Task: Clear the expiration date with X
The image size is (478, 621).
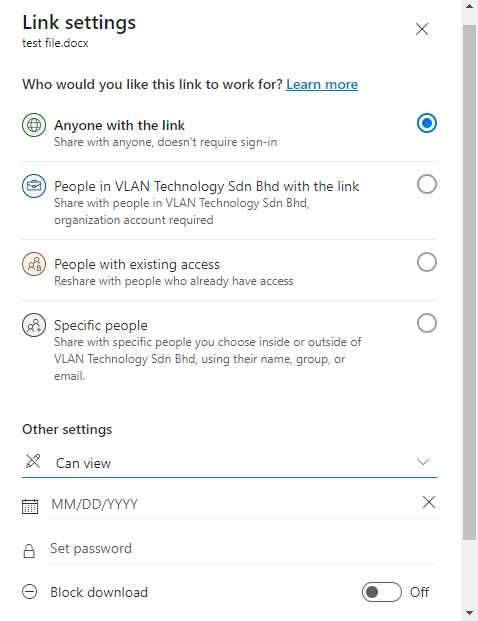Action: tap(429, 502)
